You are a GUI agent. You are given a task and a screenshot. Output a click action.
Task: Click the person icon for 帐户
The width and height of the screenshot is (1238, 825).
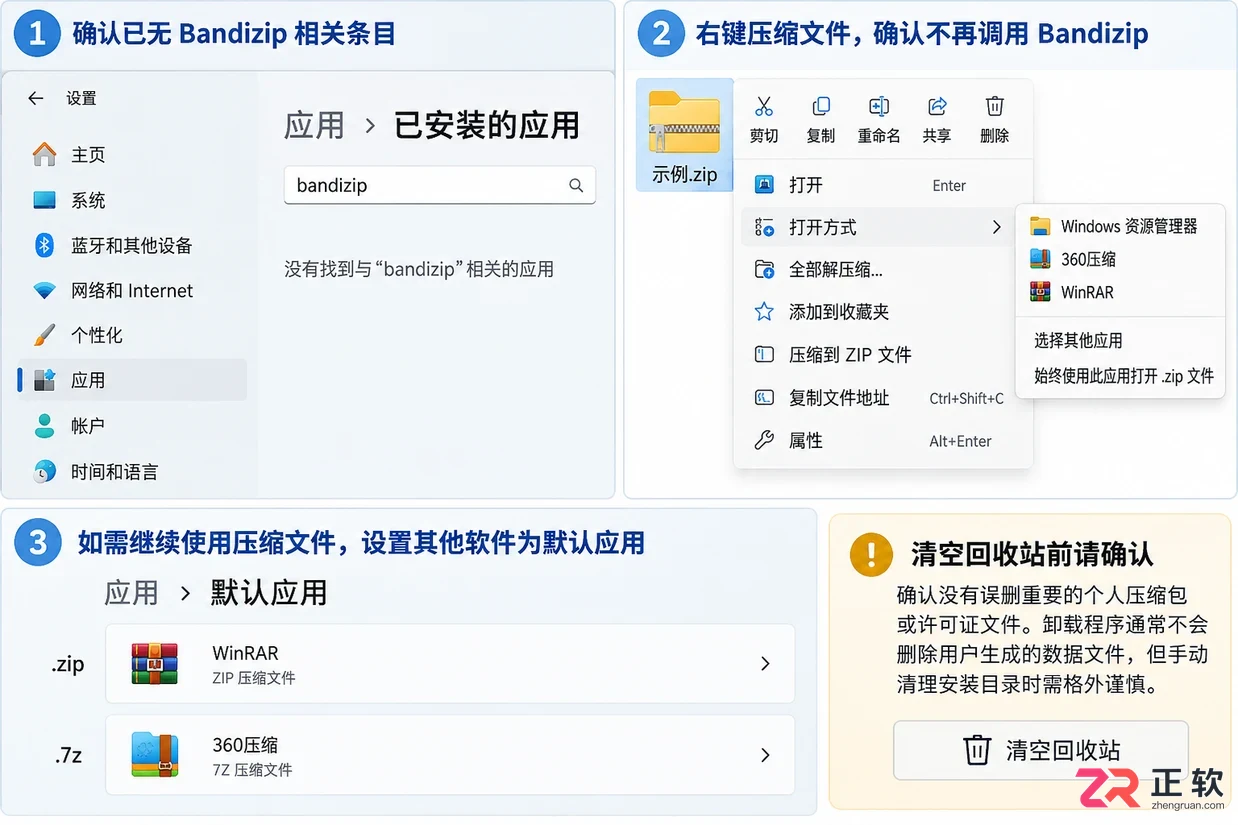pyautogui.click(x=44, y=426)
